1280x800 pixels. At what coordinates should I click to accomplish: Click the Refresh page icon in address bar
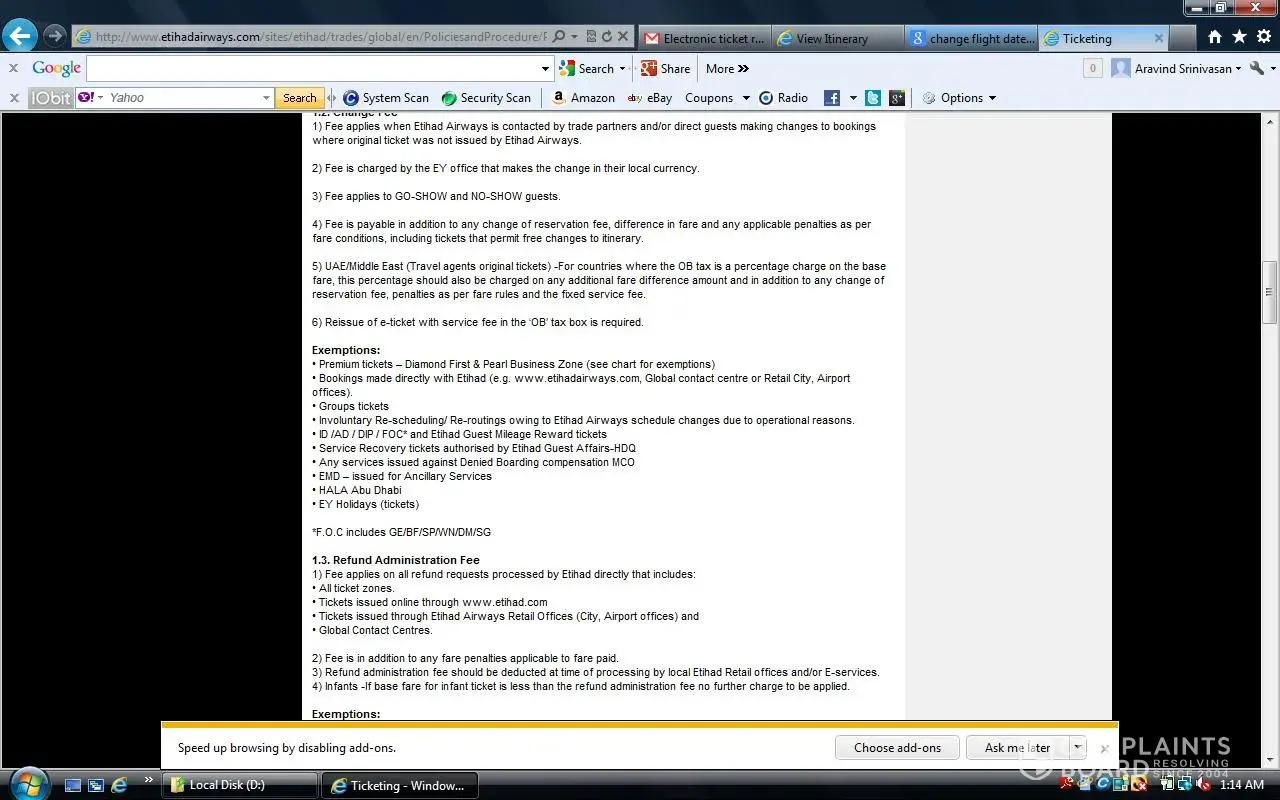click(606, 37)
